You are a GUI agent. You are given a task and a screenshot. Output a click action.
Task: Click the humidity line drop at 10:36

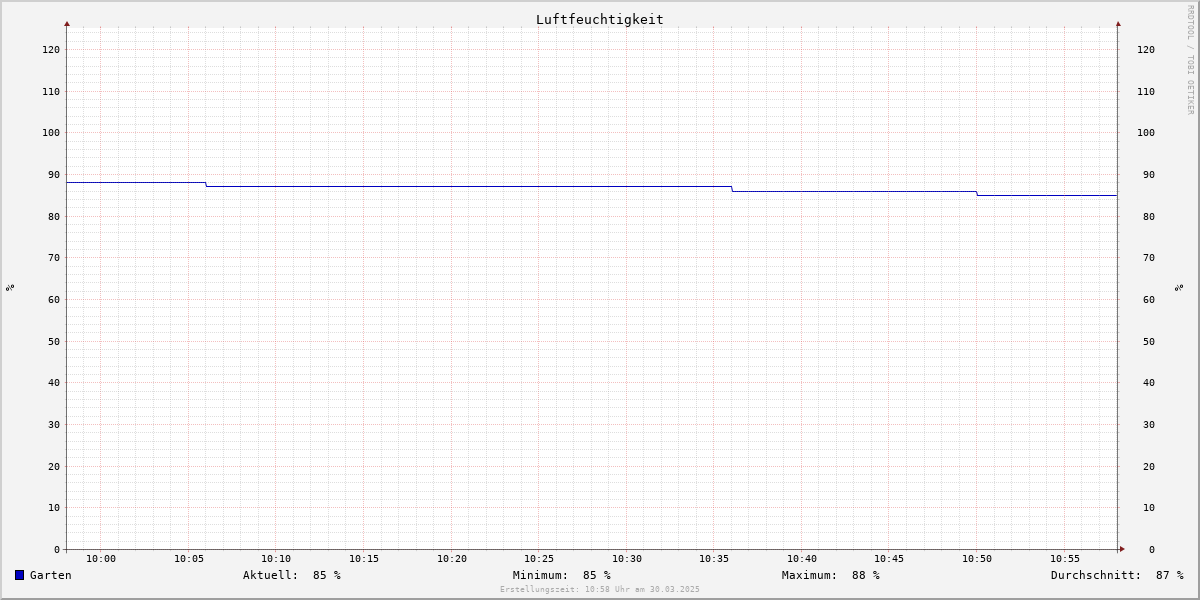click(732, 188)
